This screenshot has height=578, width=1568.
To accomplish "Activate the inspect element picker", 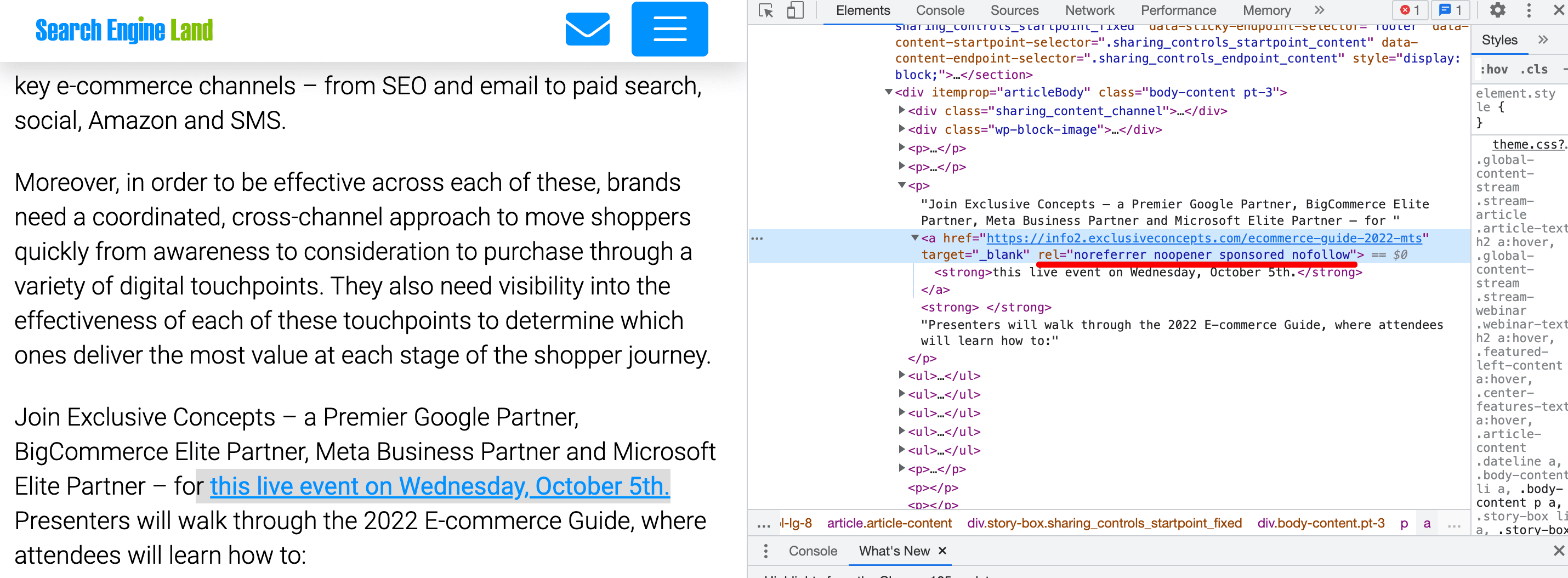I will 766,10.
